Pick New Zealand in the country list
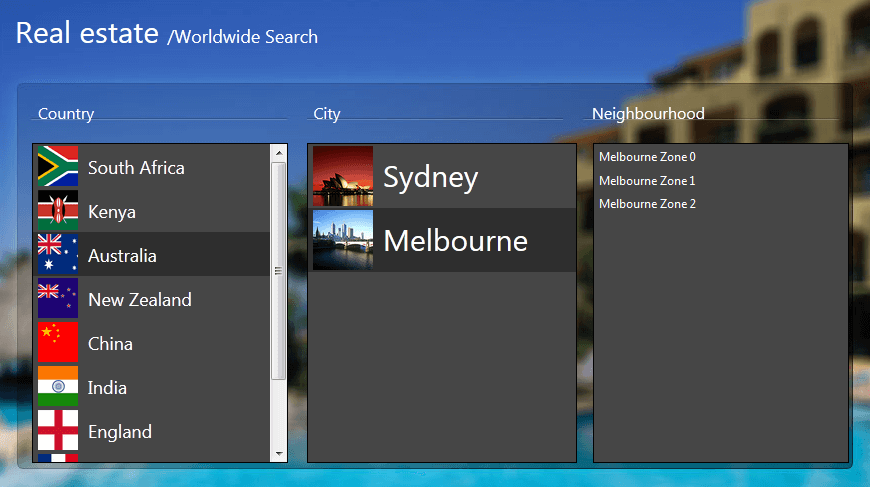The image size is (870, 487). [139, 300]
